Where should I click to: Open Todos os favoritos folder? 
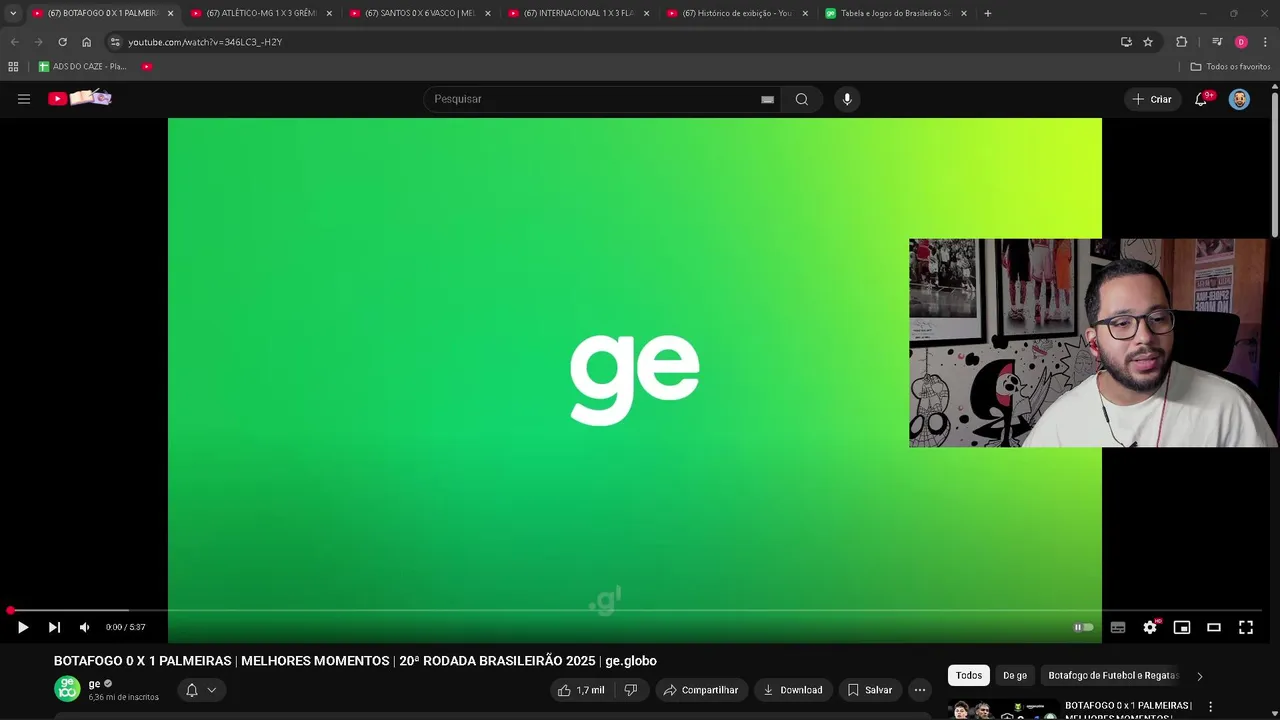pyautogui.click(x=1230, y=66)
